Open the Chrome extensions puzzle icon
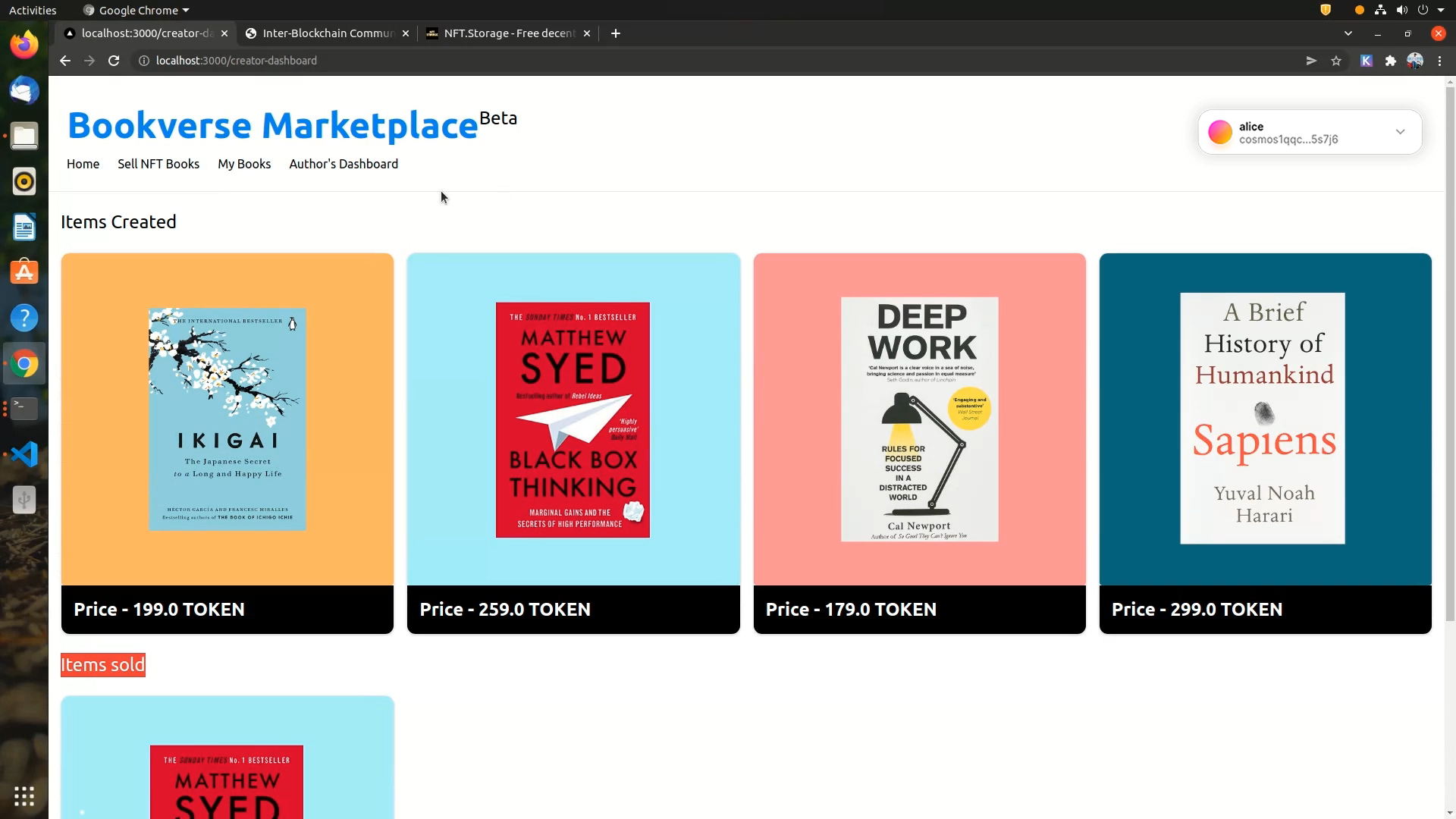The height and width of the screenshot is (819, 1456). [x=1391, y=61]
